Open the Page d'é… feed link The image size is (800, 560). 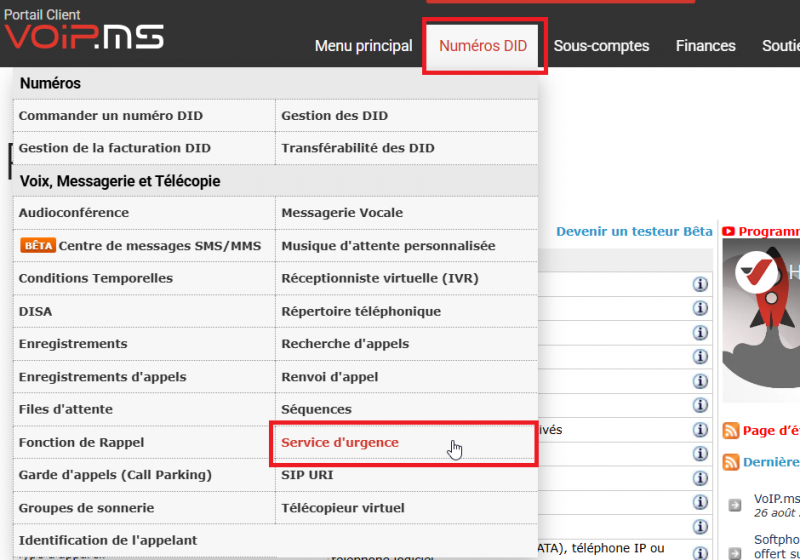click(771, 431)
